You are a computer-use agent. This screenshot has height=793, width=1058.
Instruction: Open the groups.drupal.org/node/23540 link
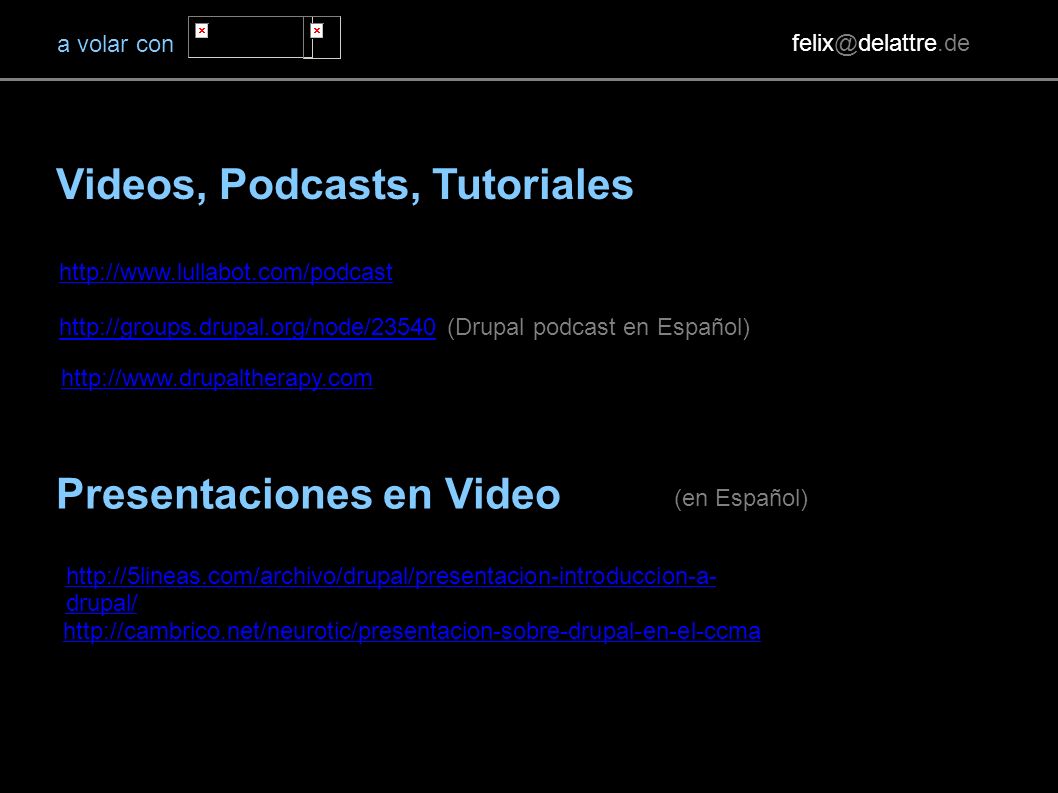click(248, 327)
